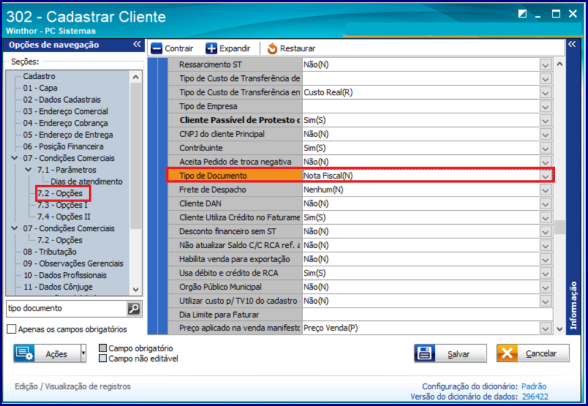The width and height of the screenshot is (588, 406).
Task: Click the Expandir button label
Action: tap(235, 48)
